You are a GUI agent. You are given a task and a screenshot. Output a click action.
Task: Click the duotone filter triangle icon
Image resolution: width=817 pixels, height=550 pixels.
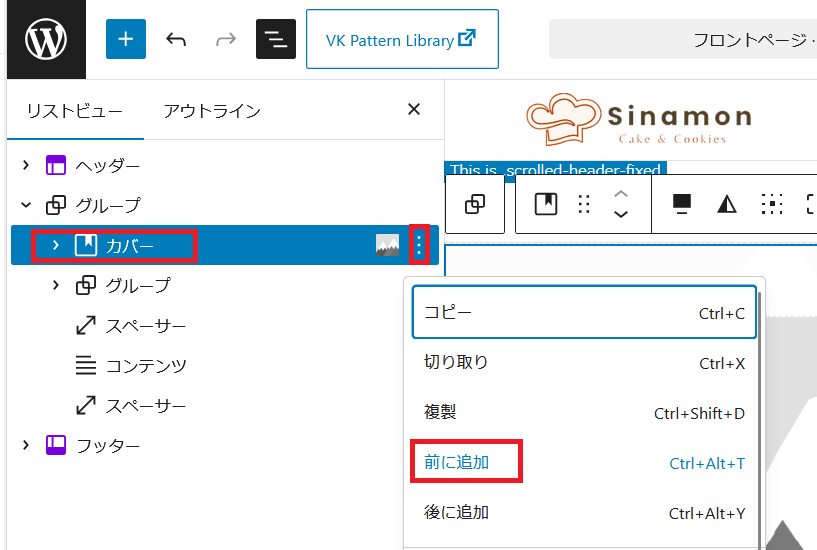click(727, 204)
